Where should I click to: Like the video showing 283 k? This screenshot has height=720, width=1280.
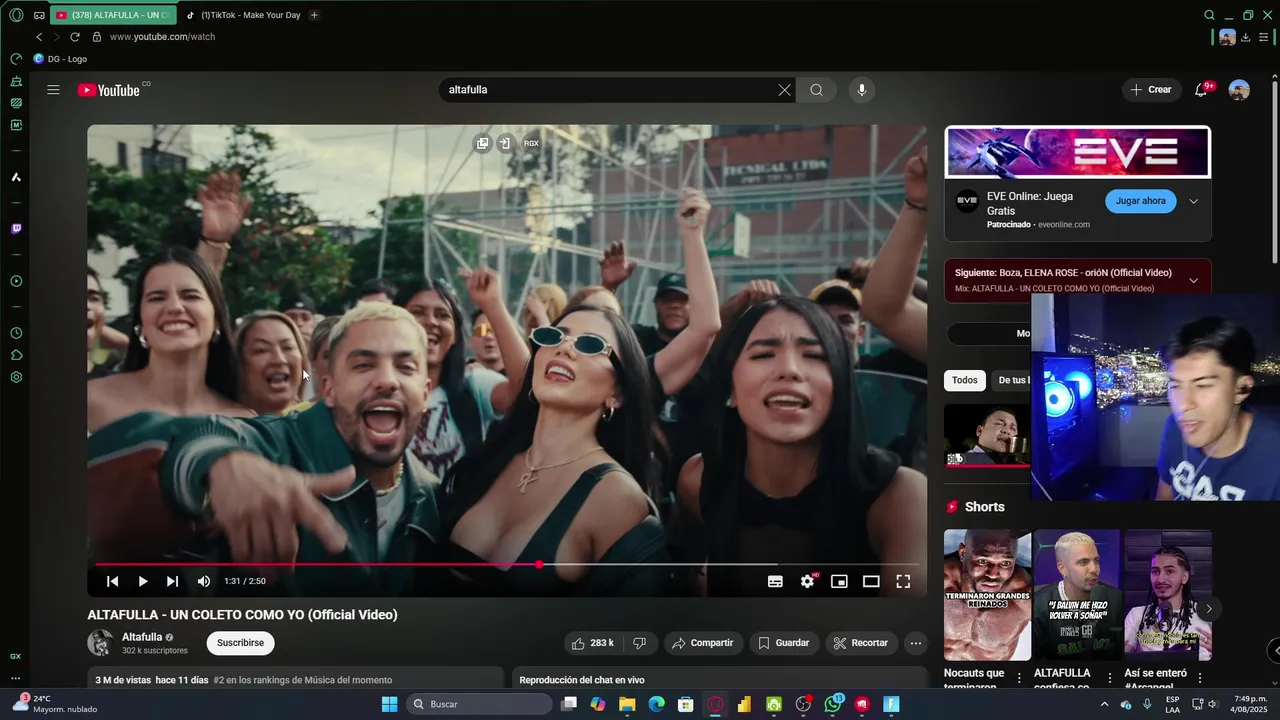coord(593,643)
